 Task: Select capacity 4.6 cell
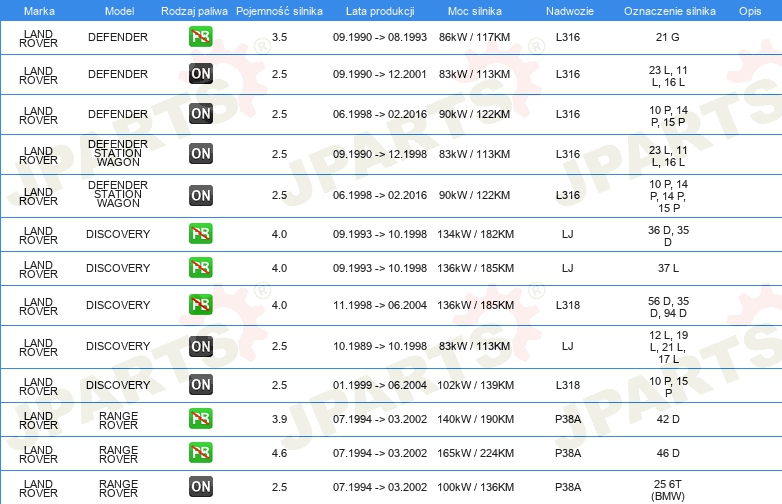(279, 453)
